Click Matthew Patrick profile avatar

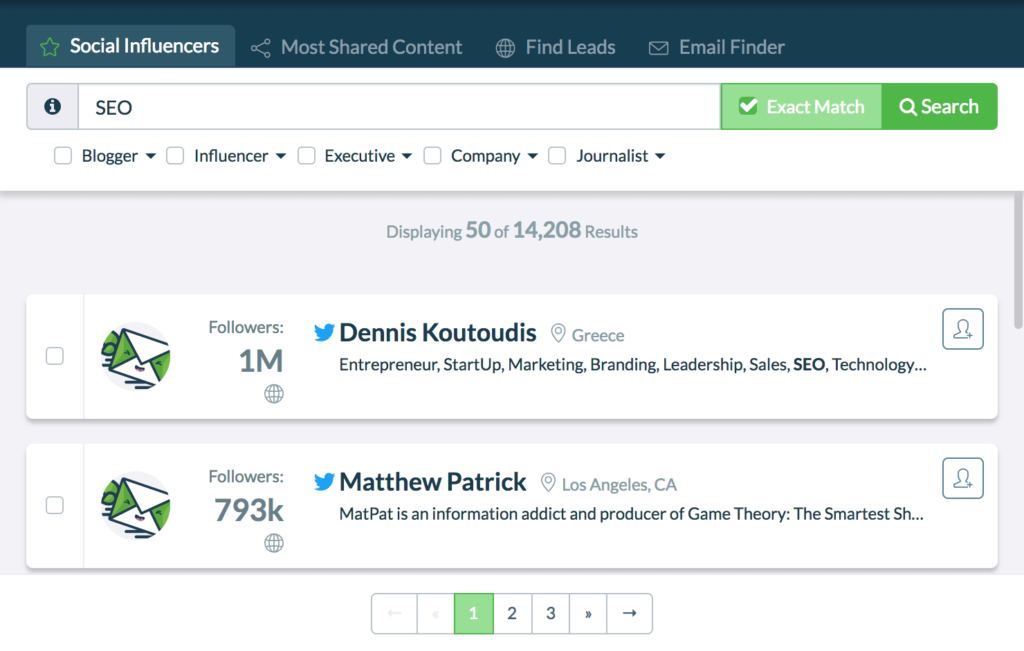point(136,506)
